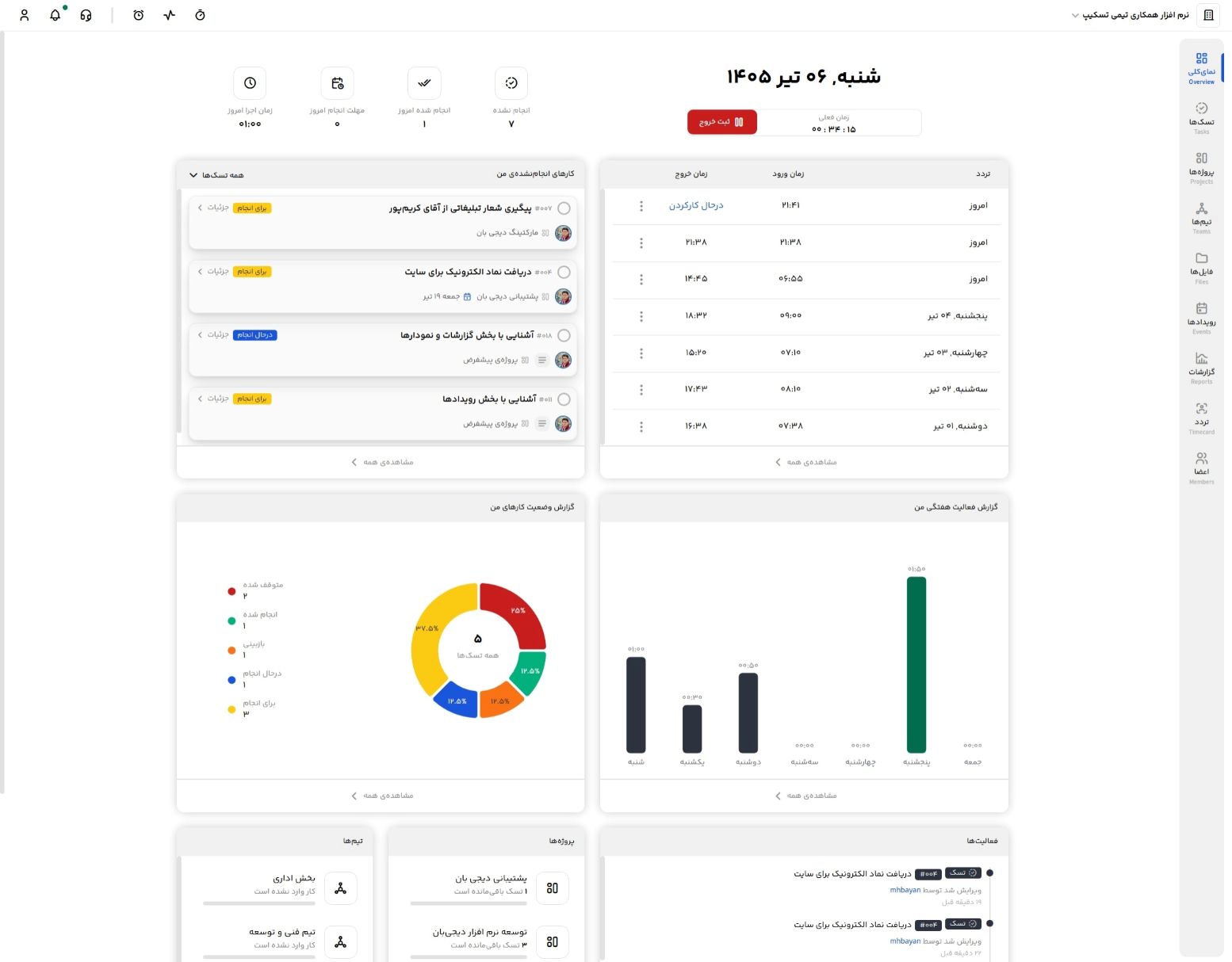This screenshot has height=962, width=1232.
Task: Open Teams from the sidebar
Action: [x=1201, y=218]
